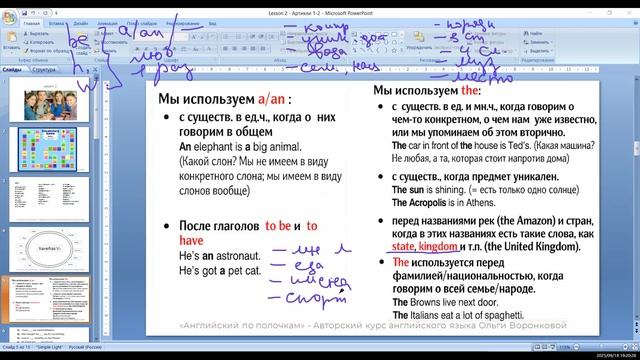Click 'Simple Light' theme in status bar

(50, 347)
